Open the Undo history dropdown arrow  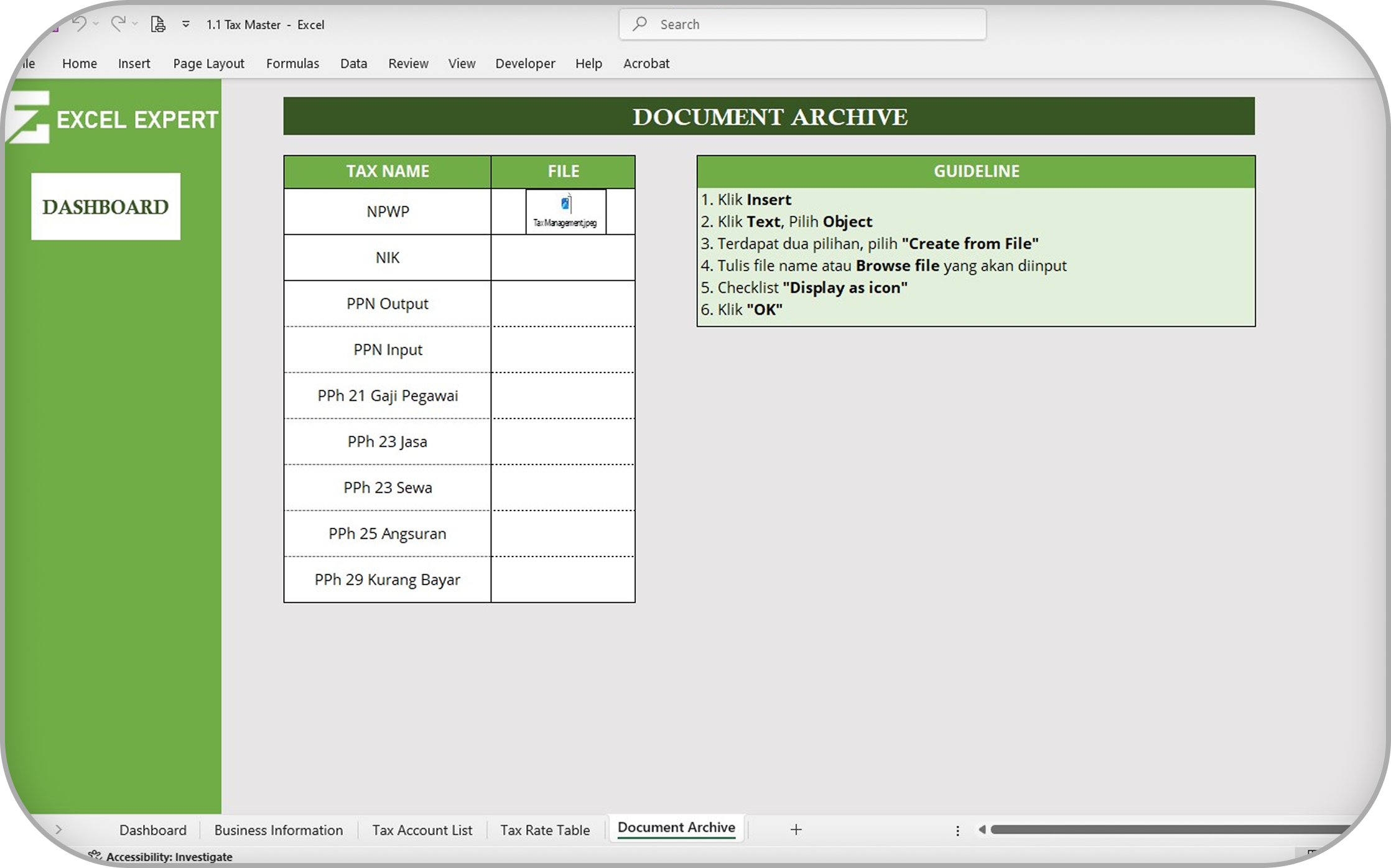point(96,24)
